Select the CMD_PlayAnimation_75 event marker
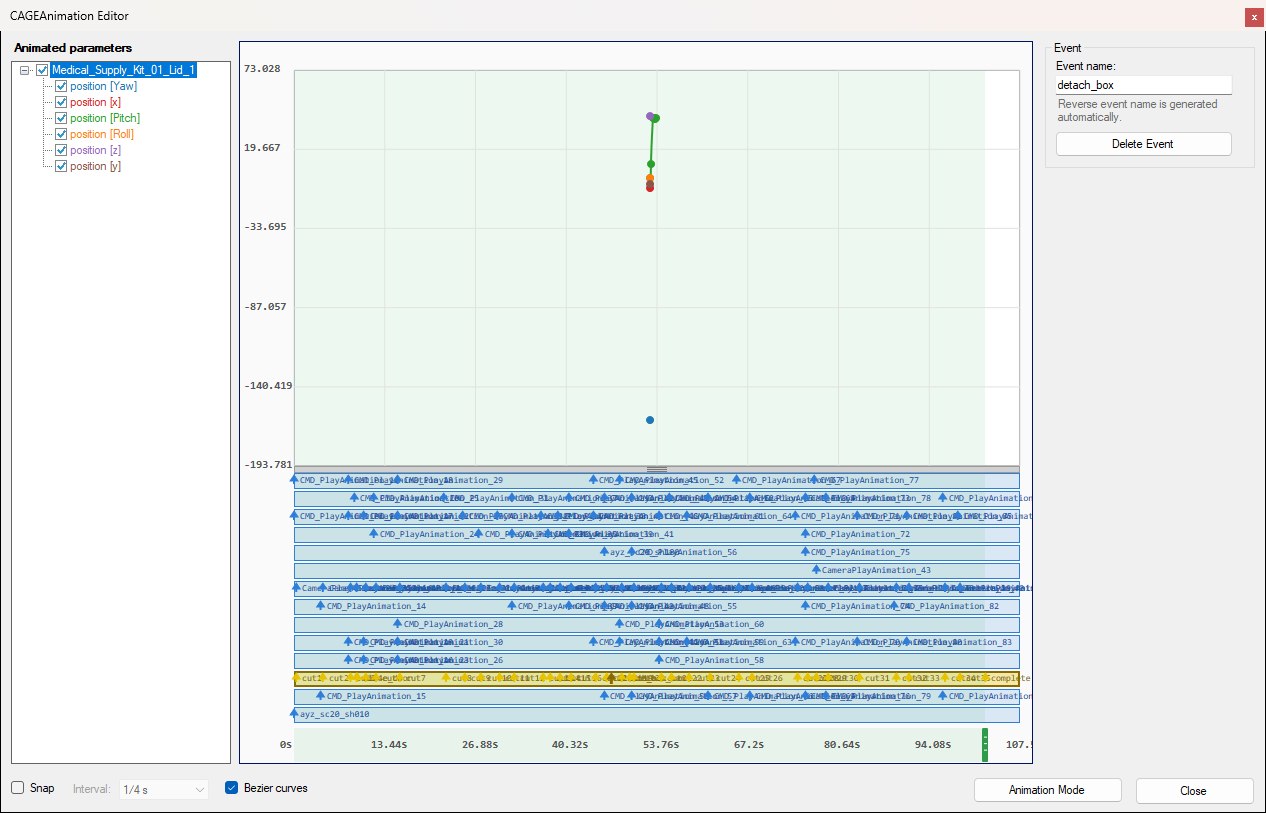This screenshot has width=1266, height=813. (x=805, y=552)
